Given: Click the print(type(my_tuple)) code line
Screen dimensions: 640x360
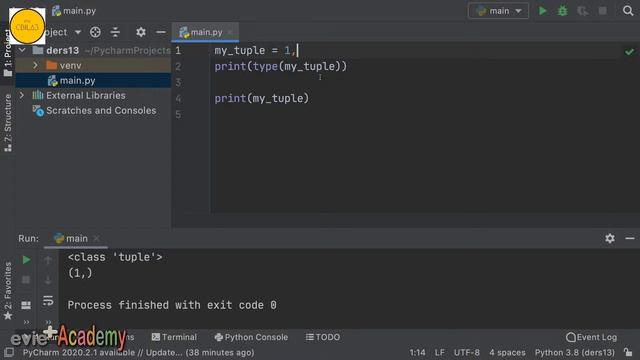Looking at the screenshot, I should pyautogui.click(x=280, y=66).
